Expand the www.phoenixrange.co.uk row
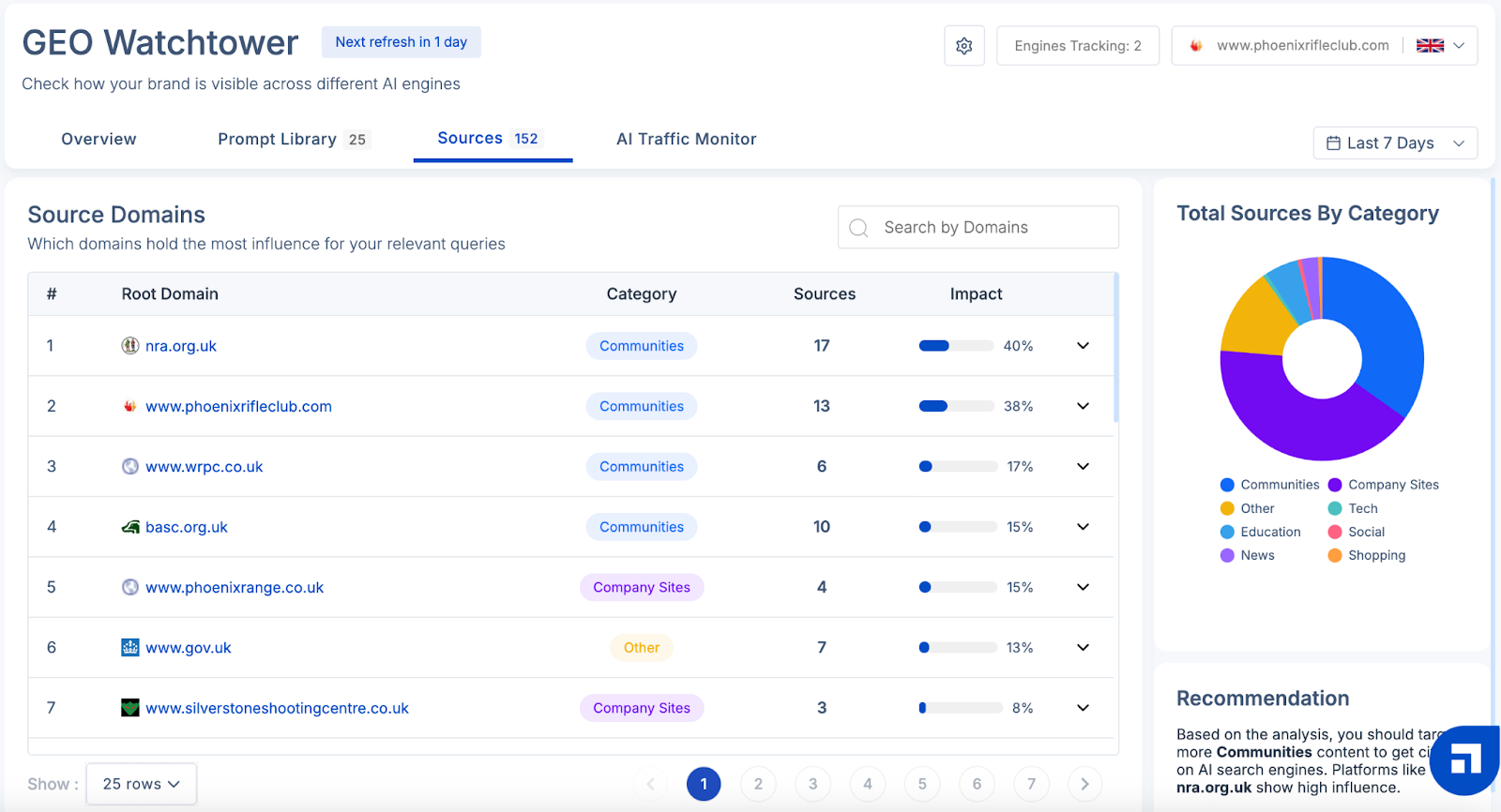This screenshot has height=812, width=1501. (x=1083, y=587)
